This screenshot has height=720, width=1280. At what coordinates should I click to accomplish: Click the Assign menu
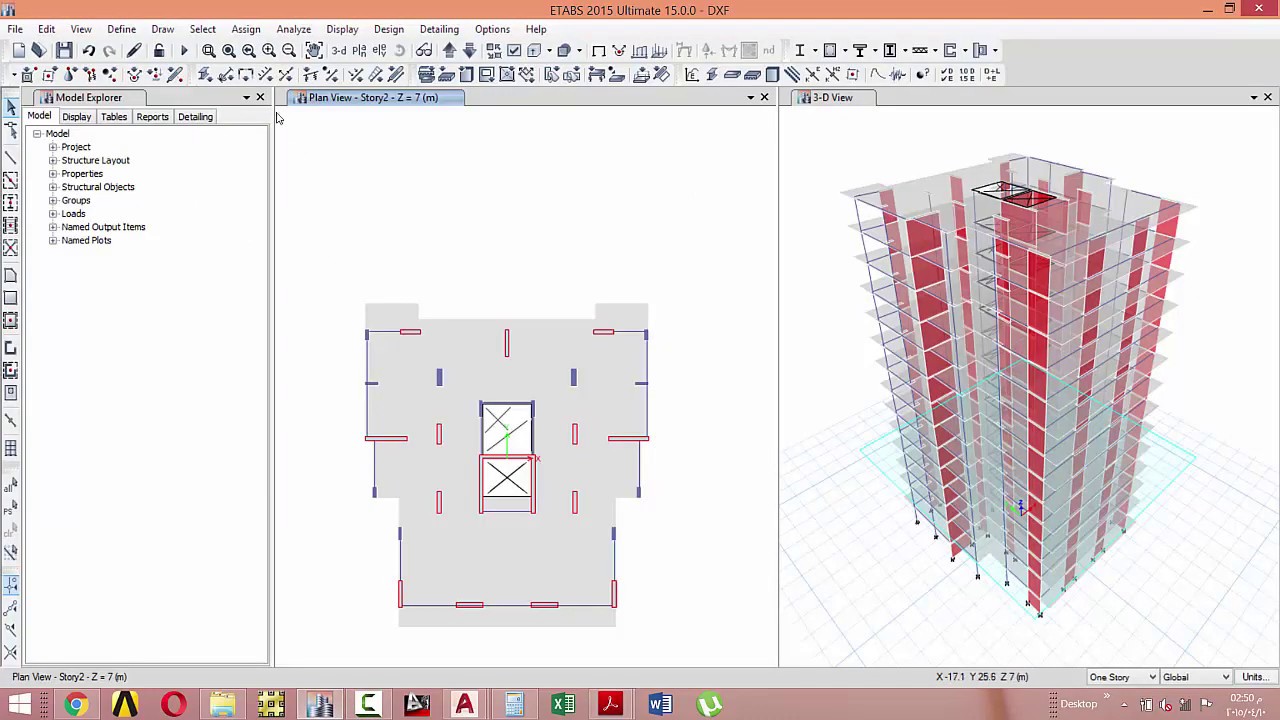click(245, 29)
